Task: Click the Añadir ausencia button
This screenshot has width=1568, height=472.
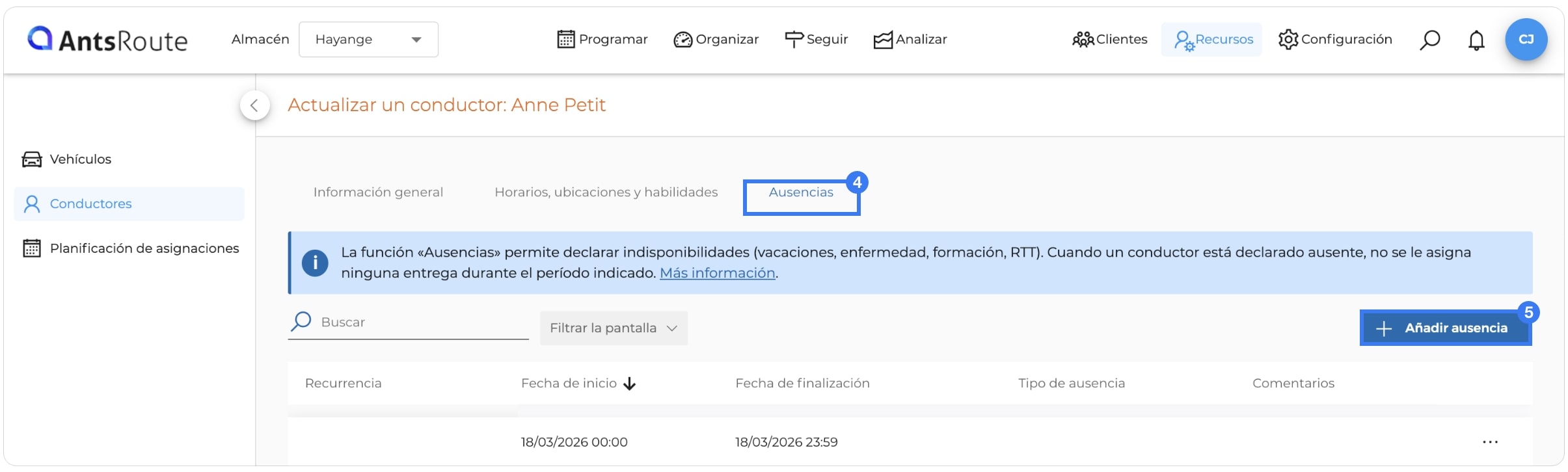Action: (x=1445, y=328)
